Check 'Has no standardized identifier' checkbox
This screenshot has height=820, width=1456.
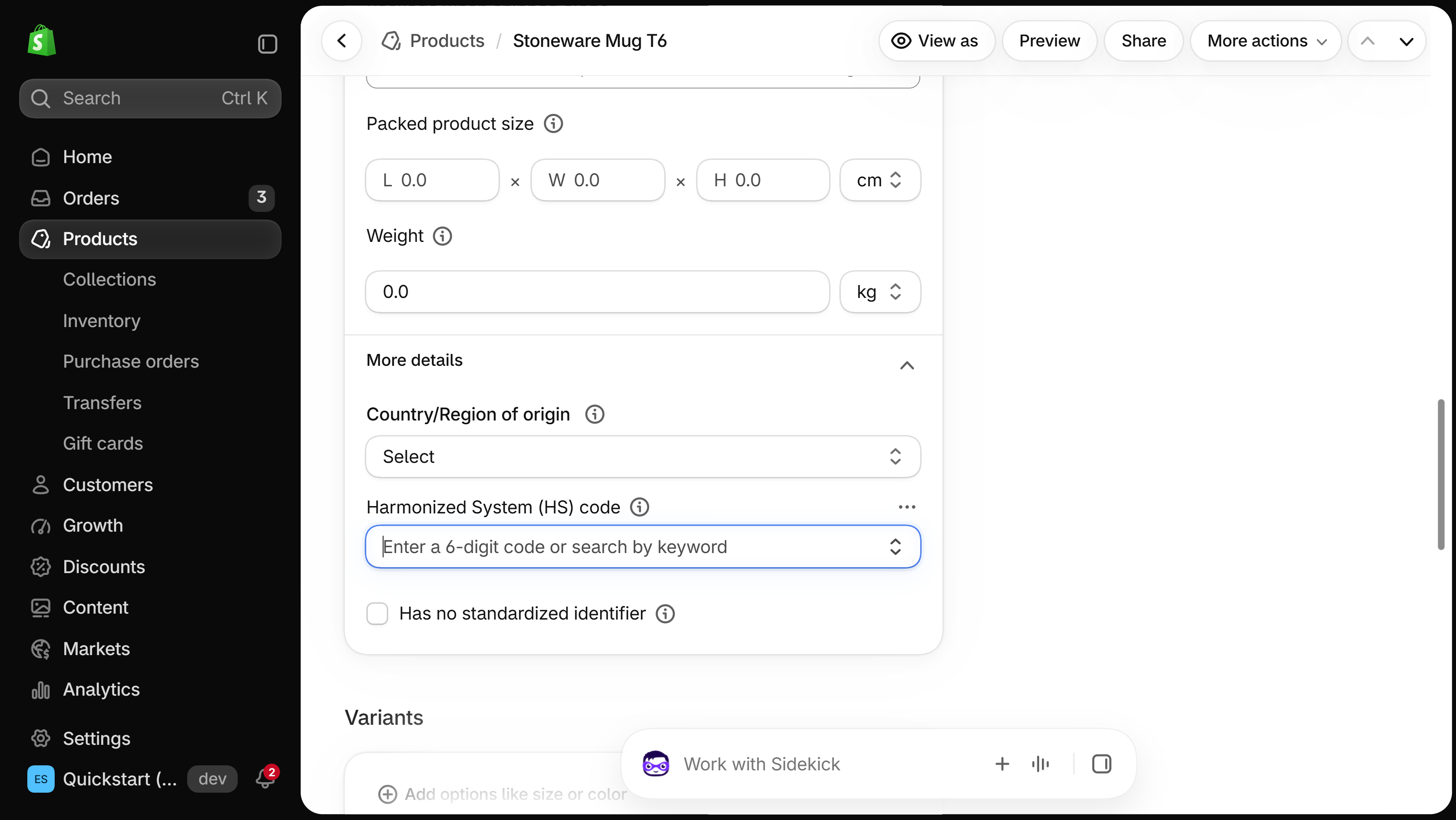[x=377, y=613]
